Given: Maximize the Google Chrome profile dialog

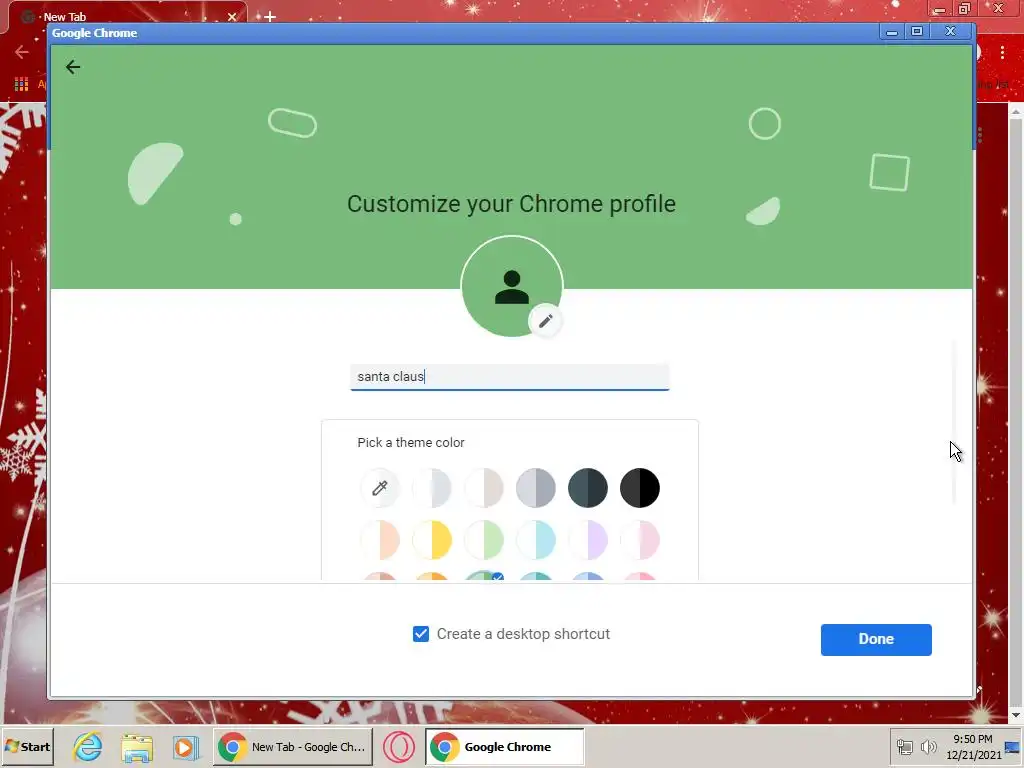Looking at the screenshot, I should pyautogui.click(x=917, y=32).
